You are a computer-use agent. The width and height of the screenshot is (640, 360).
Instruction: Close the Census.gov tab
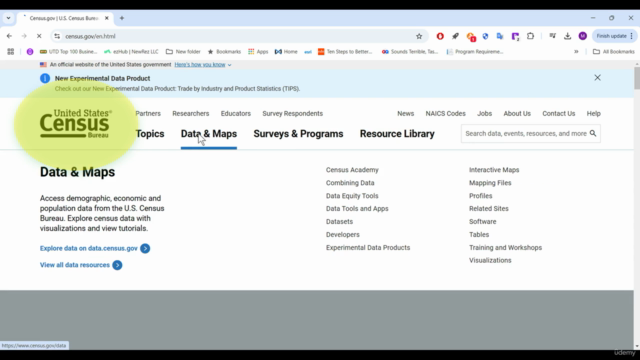(x=107, y=18)
